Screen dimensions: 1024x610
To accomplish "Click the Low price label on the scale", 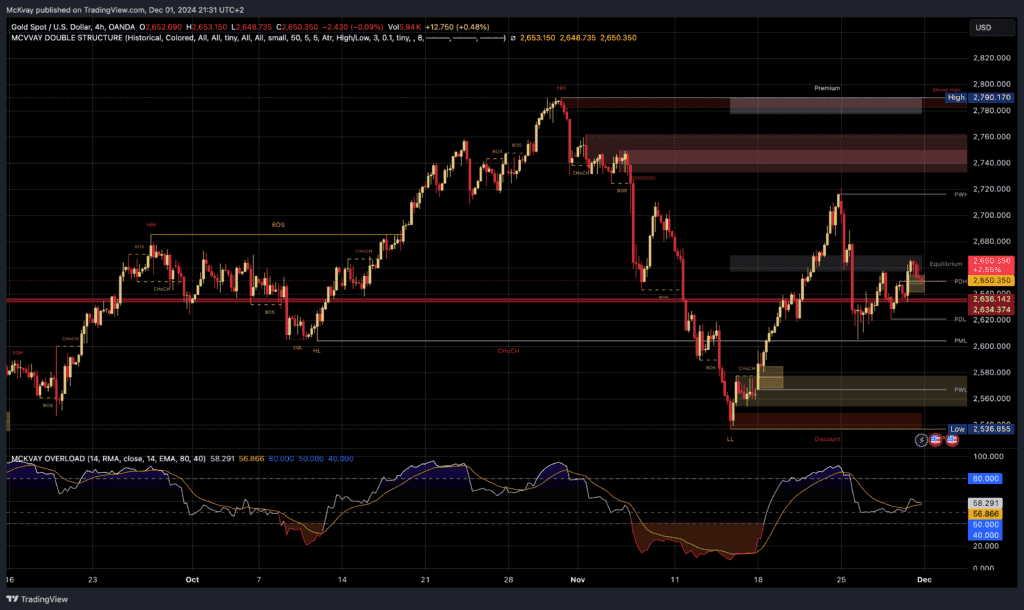I will coord(958,428).
